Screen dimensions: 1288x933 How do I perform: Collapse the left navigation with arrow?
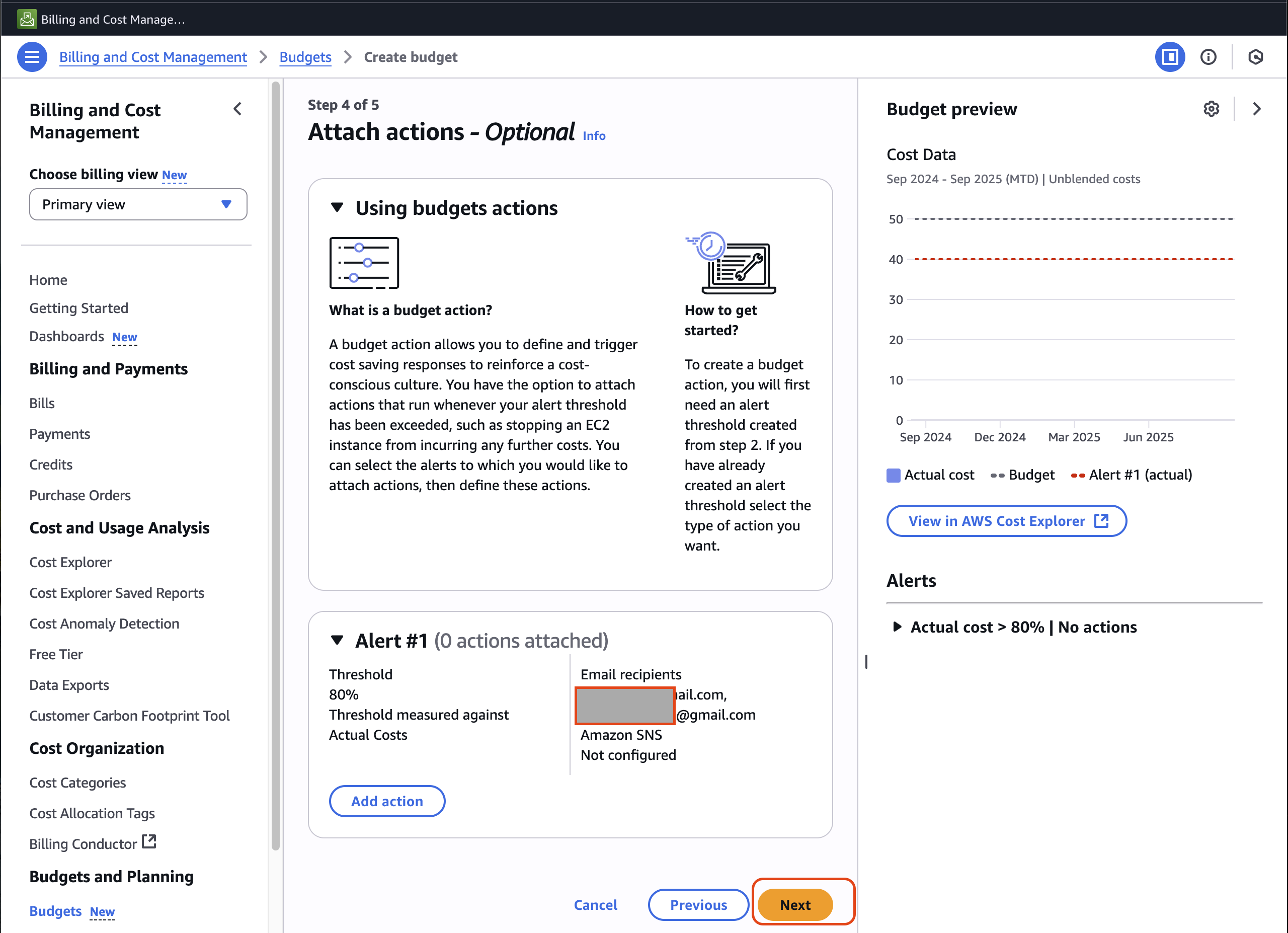[x=237, y=109]
